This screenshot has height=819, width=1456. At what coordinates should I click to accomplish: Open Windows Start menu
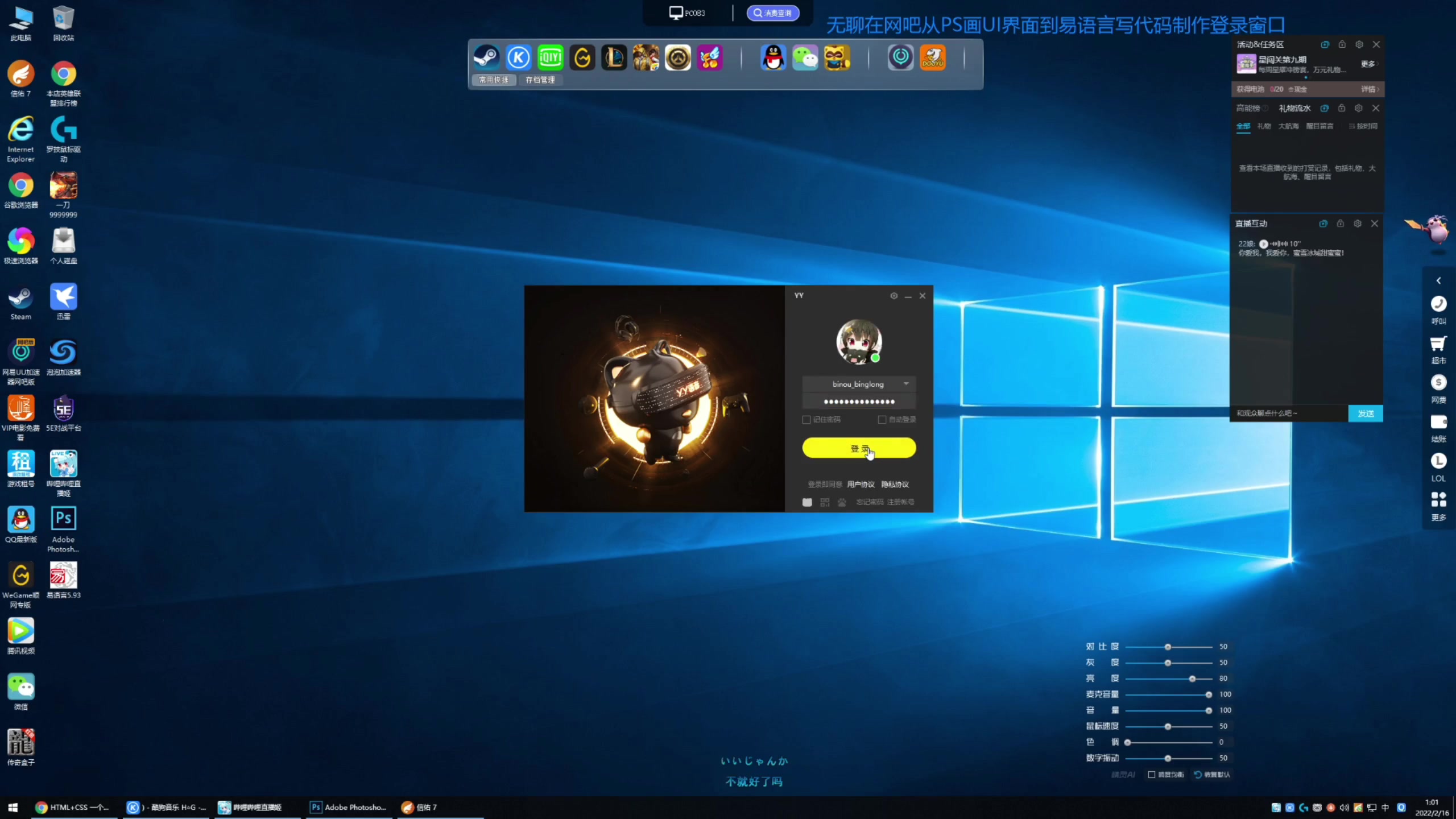point(13,808)
